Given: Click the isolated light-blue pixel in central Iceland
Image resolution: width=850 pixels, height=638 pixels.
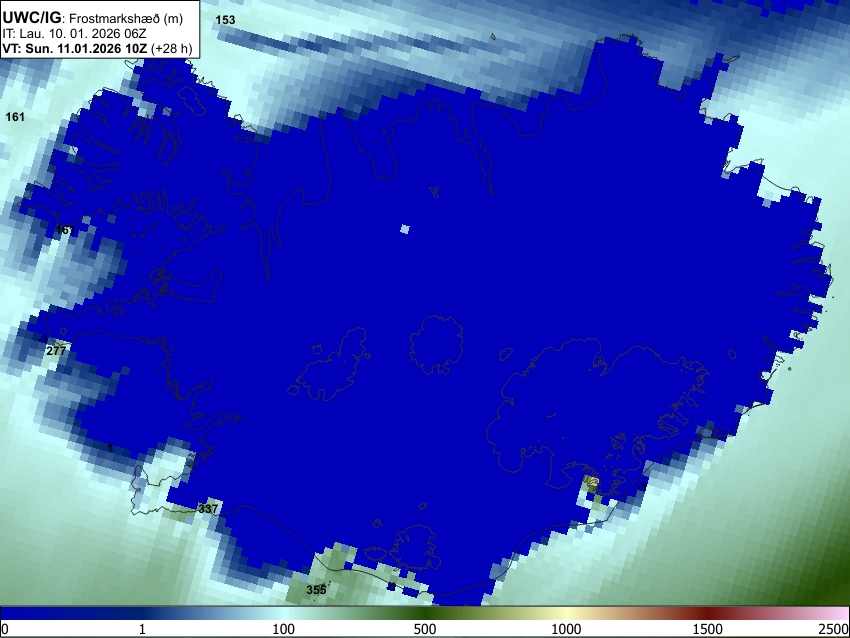Looking at the screenshot, I should point(404,229).
